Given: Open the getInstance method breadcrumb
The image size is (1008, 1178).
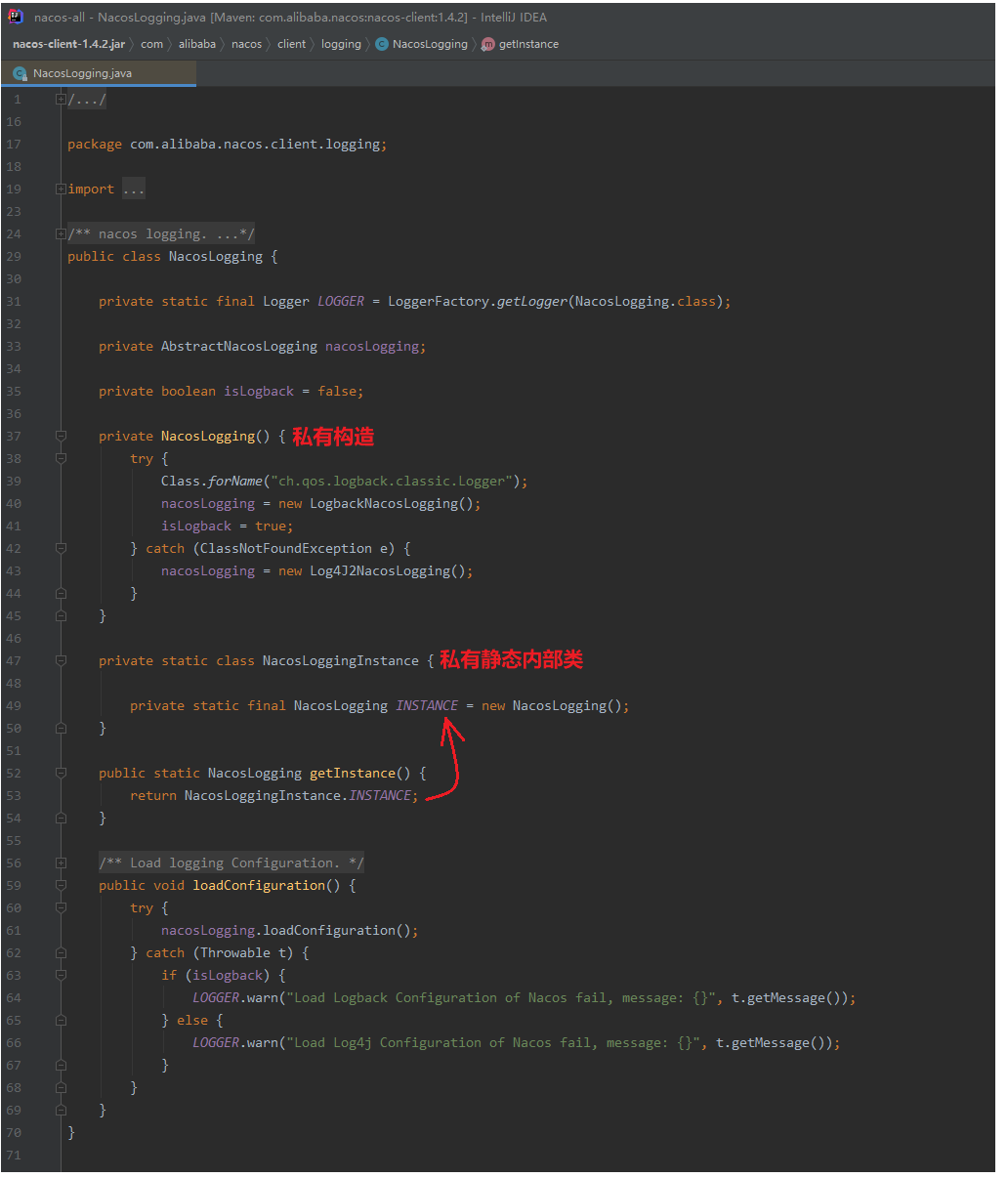Looking at the screenshot, I should point(528,44).
